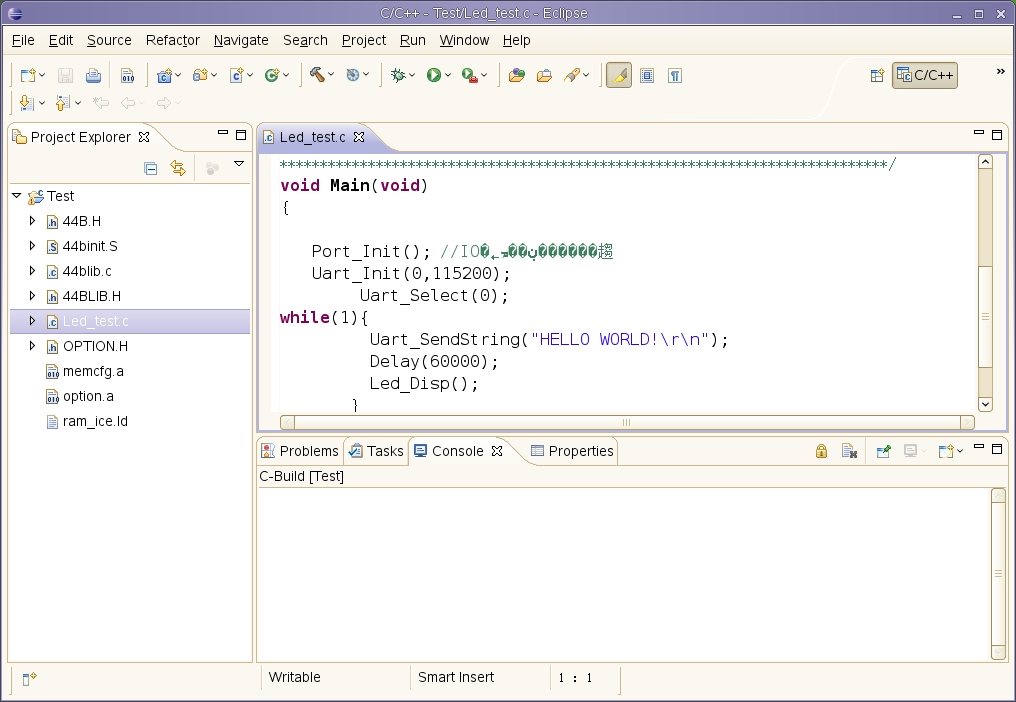Close the Project Explorer view
The width and height of the screenshot is (1016, 702).
pos(144,137)
